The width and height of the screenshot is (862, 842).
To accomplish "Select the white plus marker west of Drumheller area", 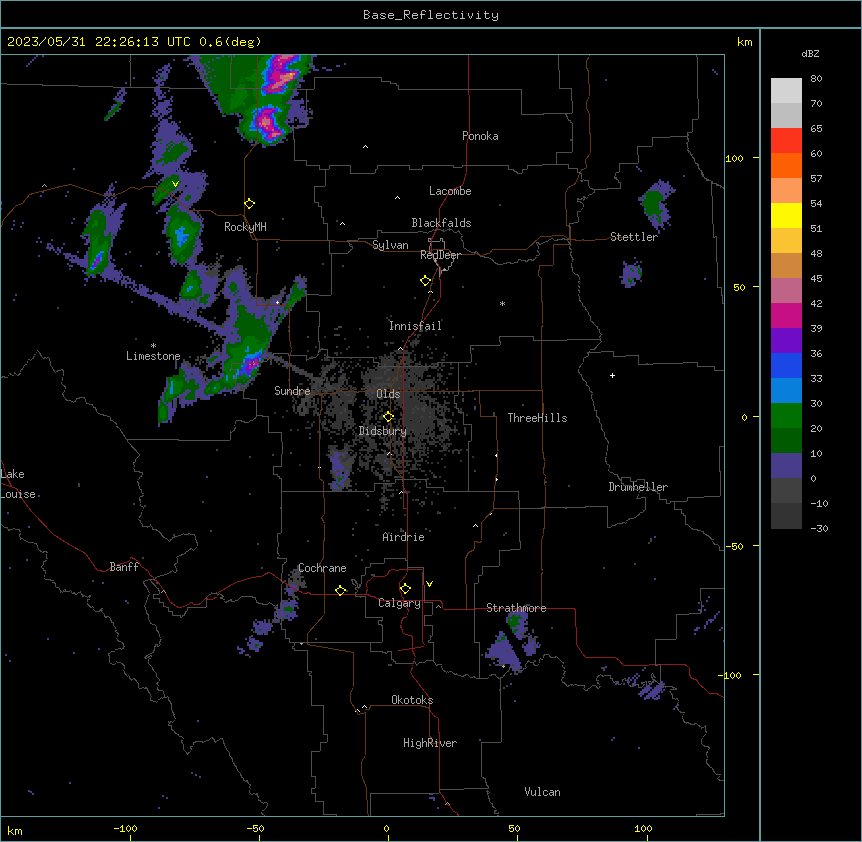I will 612,375.
